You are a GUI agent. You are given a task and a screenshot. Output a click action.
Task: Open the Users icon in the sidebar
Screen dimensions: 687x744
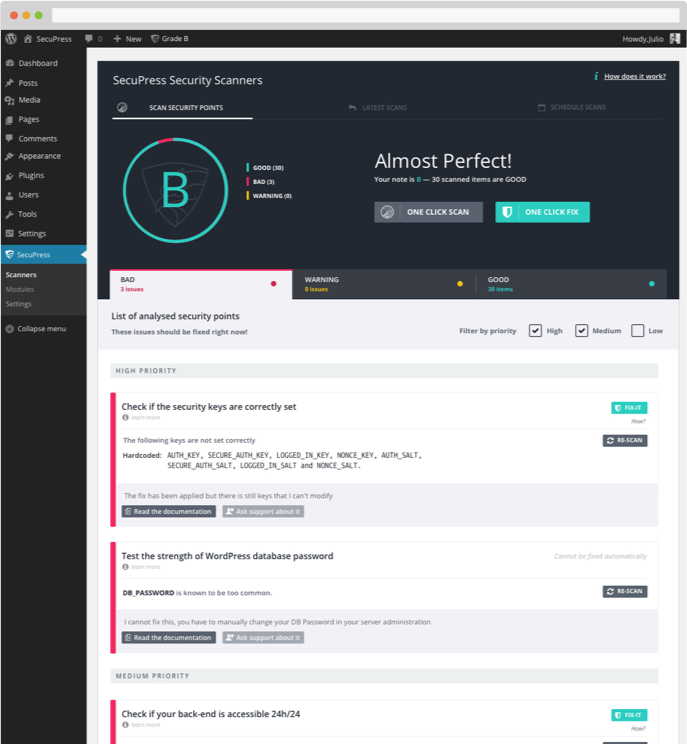[x=9, y=195]
